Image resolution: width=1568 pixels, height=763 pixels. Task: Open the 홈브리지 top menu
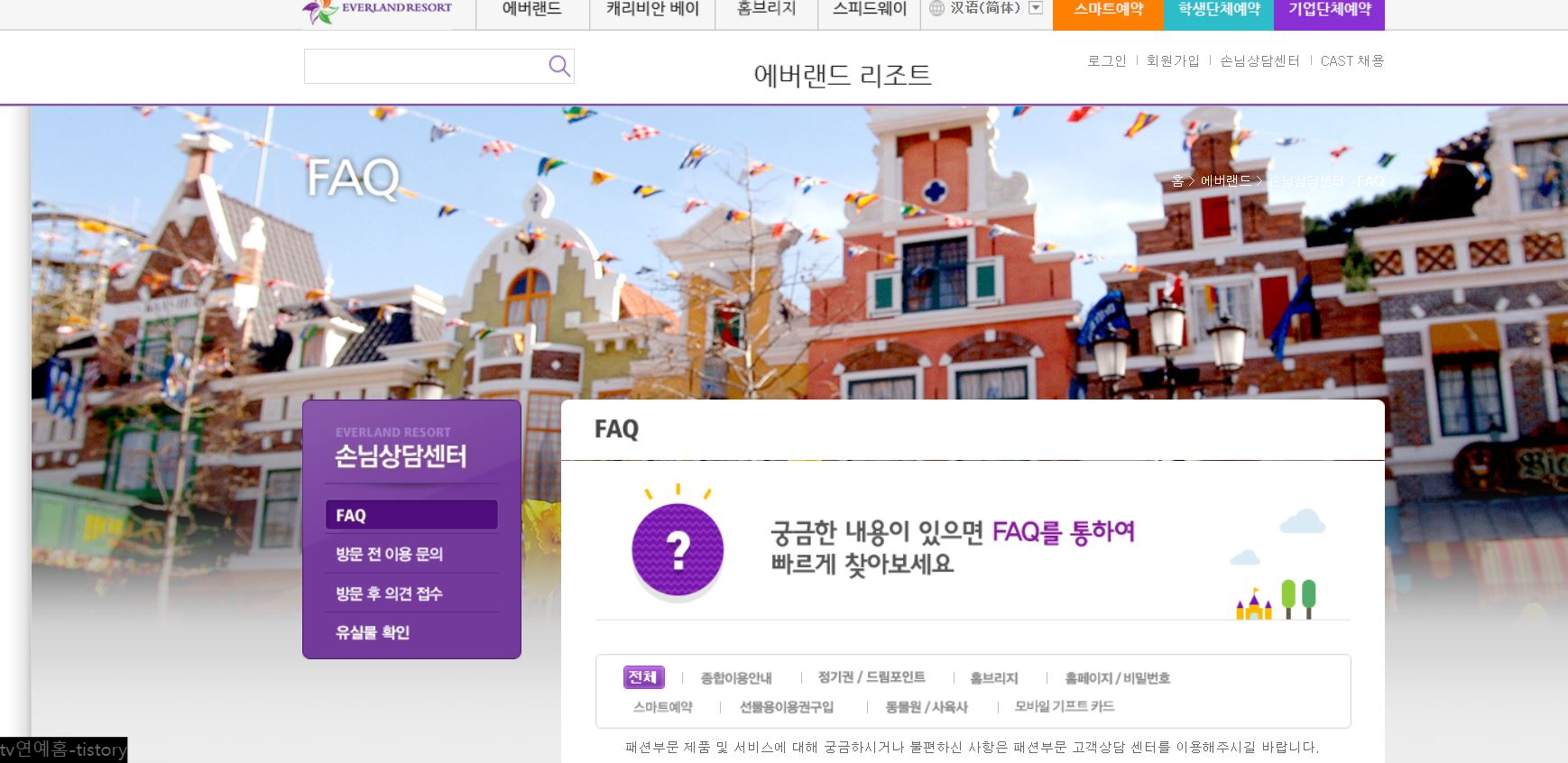(x=766, y=9)
